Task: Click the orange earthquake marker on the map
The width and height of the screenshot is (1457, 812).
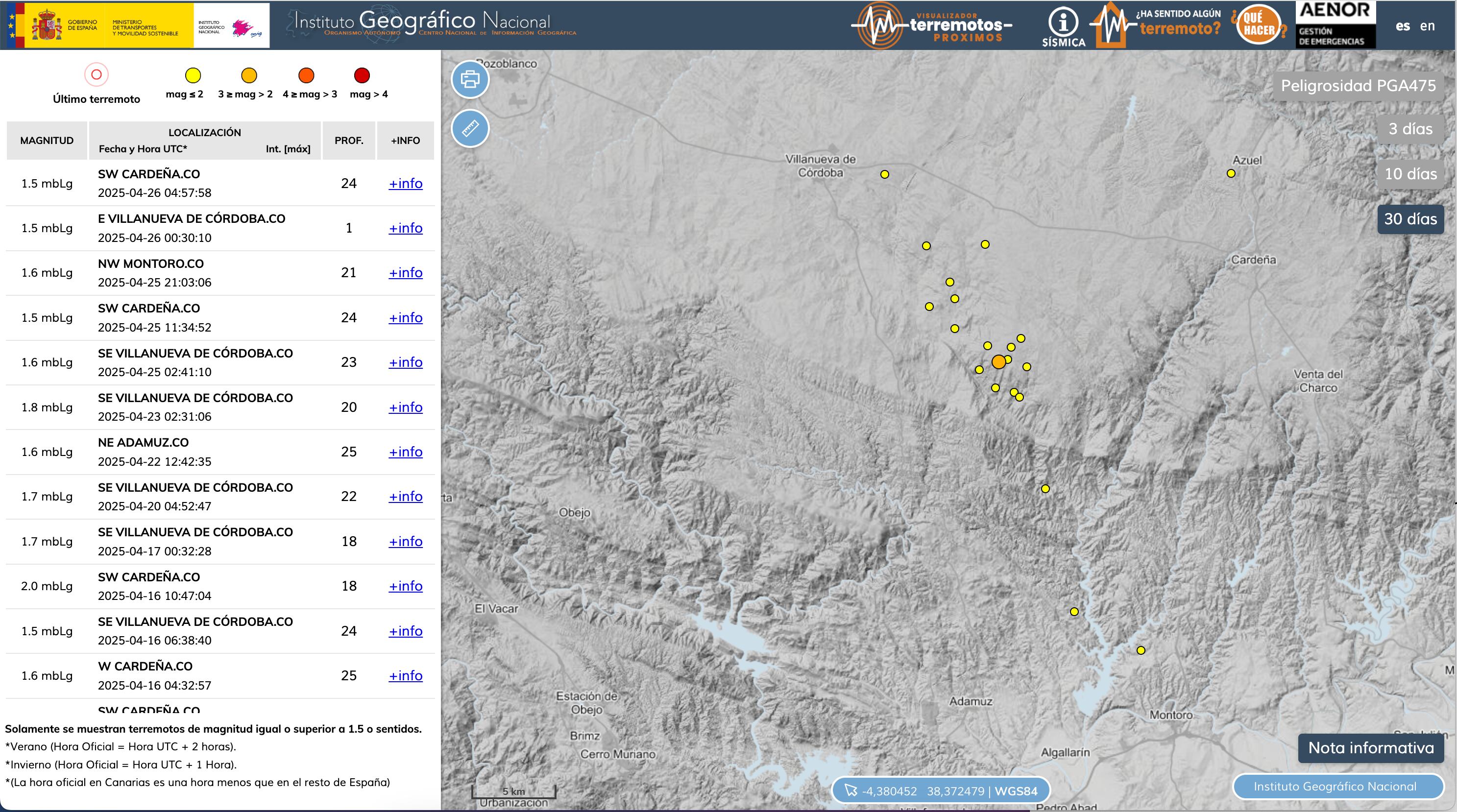Action: (x=998, y=361)
